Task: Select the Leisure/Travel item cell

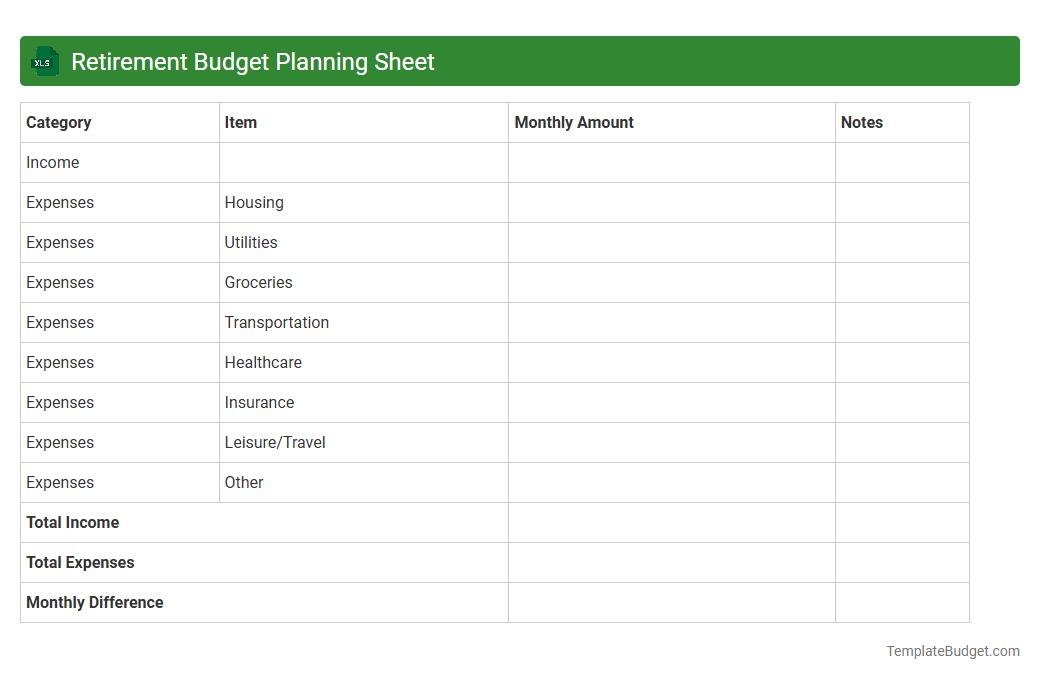Action: (275, 442)
